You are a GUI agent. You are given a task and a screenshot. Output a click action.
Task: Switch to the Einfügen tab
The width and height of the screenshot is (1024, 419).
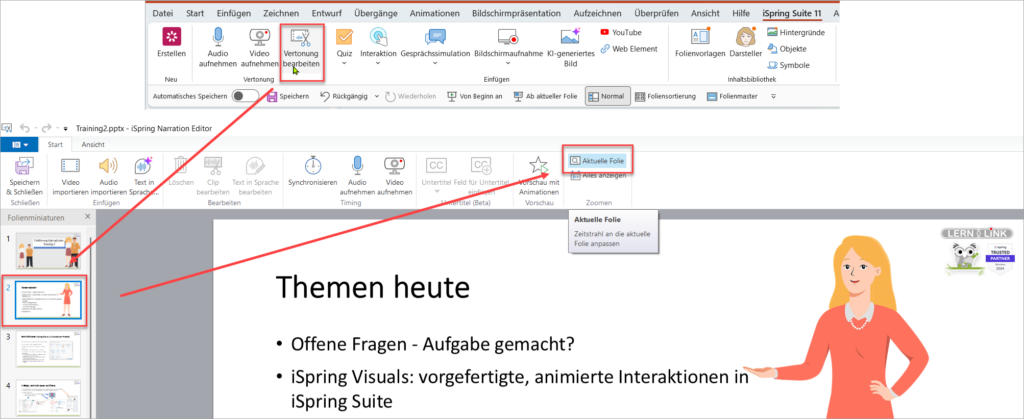(234, 13)
